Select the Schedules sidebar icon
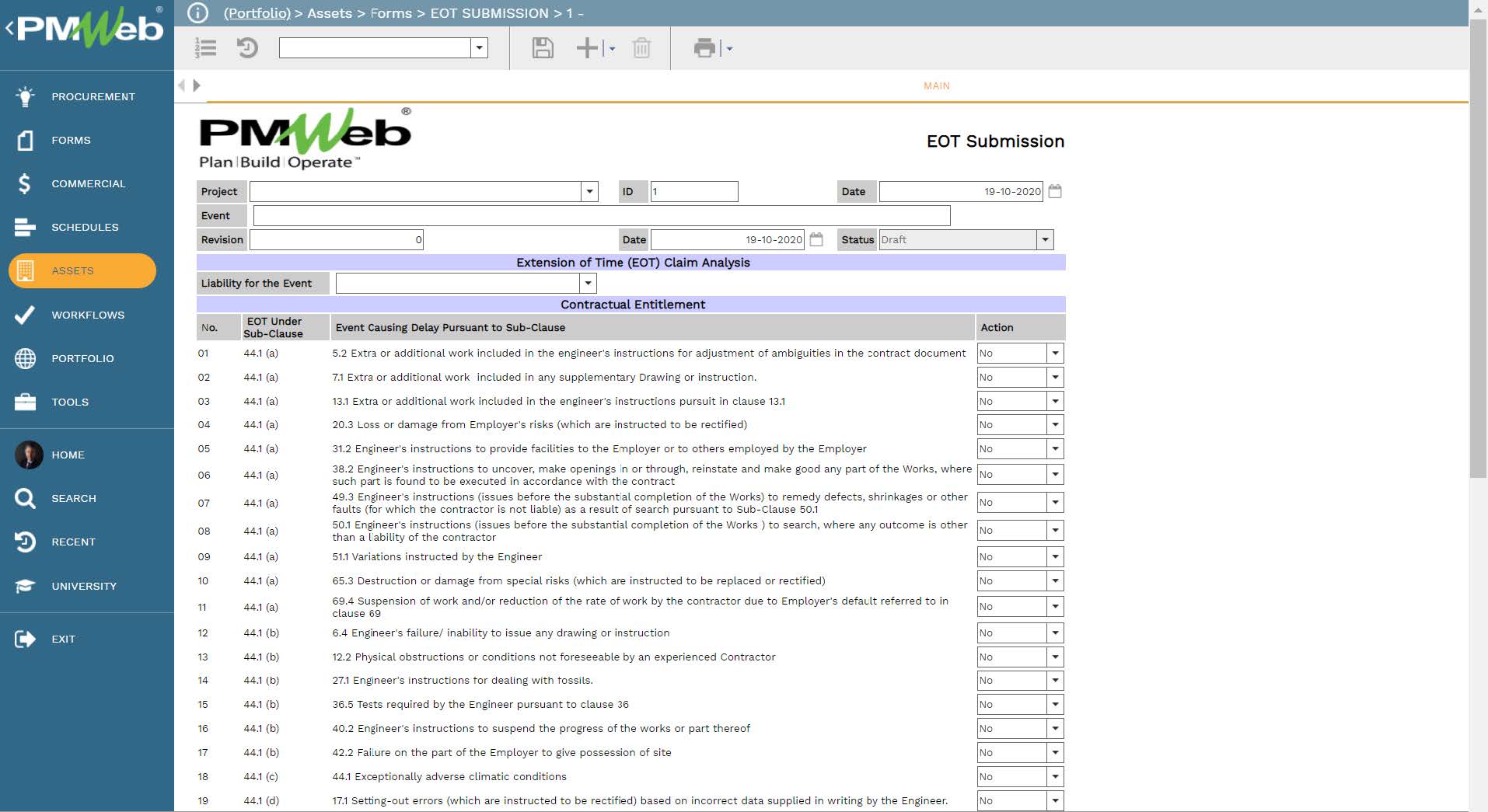The height and width of the screenshot is (812, 1488). tap(25, 227)
